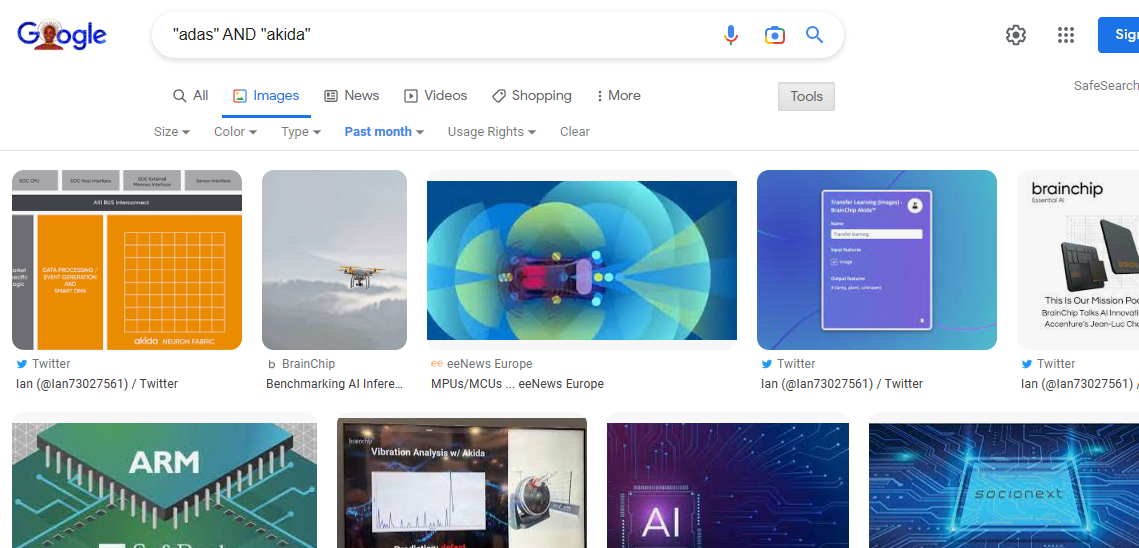Open the settings gear icon
The image size is (1139, 548).
pos(1016,35)
